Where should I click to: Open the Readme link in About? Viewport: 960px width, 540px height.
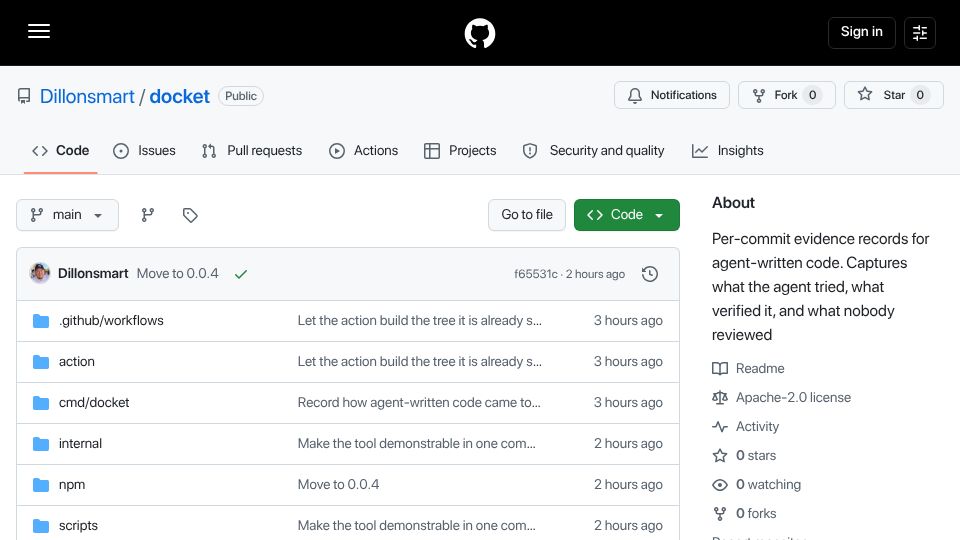tap(748, 369)
